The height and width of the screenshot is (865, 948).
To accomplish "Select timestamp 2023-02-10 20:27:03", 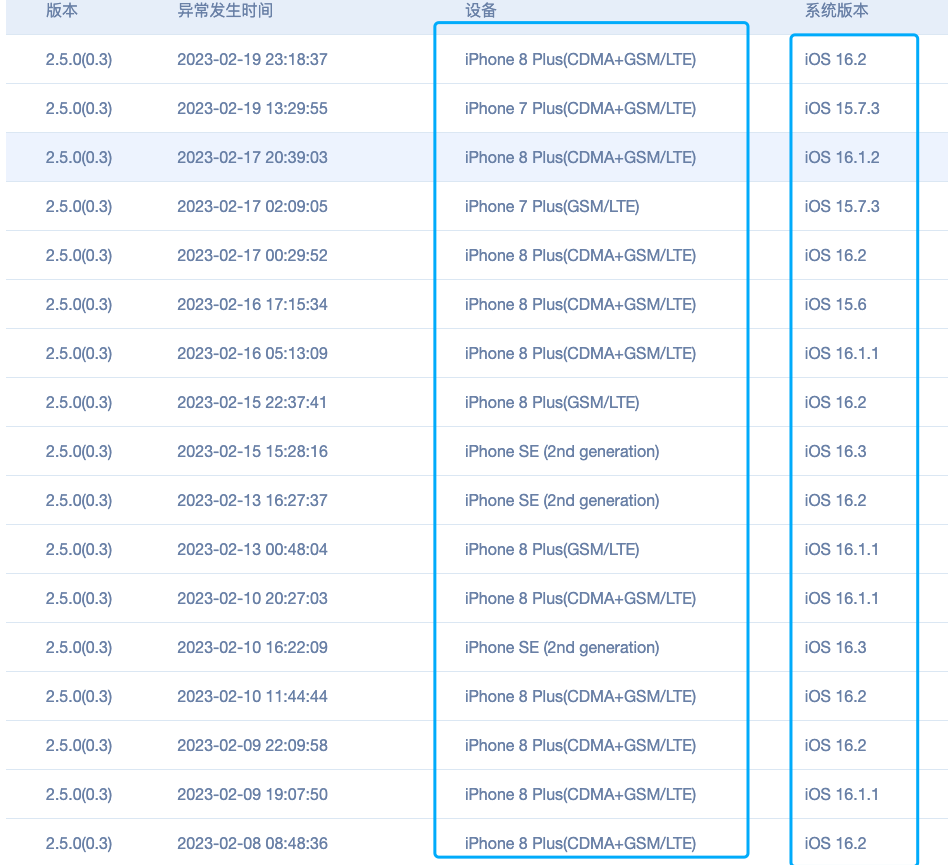I will tap(252, 598).
